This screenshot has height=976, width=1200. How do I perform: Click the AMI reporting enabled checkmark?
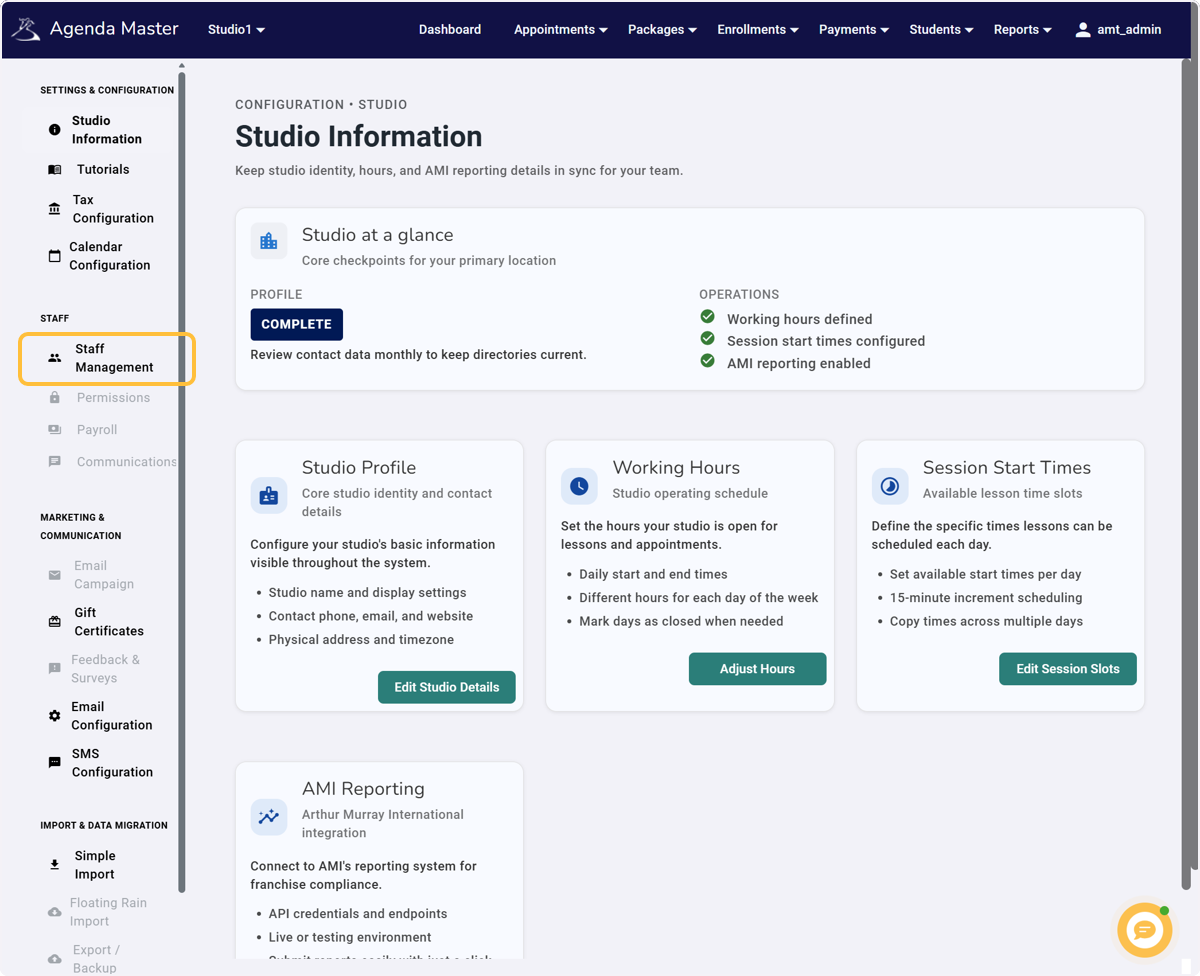point(707,361)
